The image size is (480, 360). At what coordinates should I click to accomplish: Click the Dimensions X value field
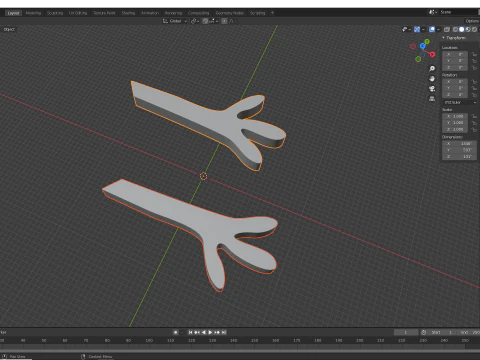459,144
